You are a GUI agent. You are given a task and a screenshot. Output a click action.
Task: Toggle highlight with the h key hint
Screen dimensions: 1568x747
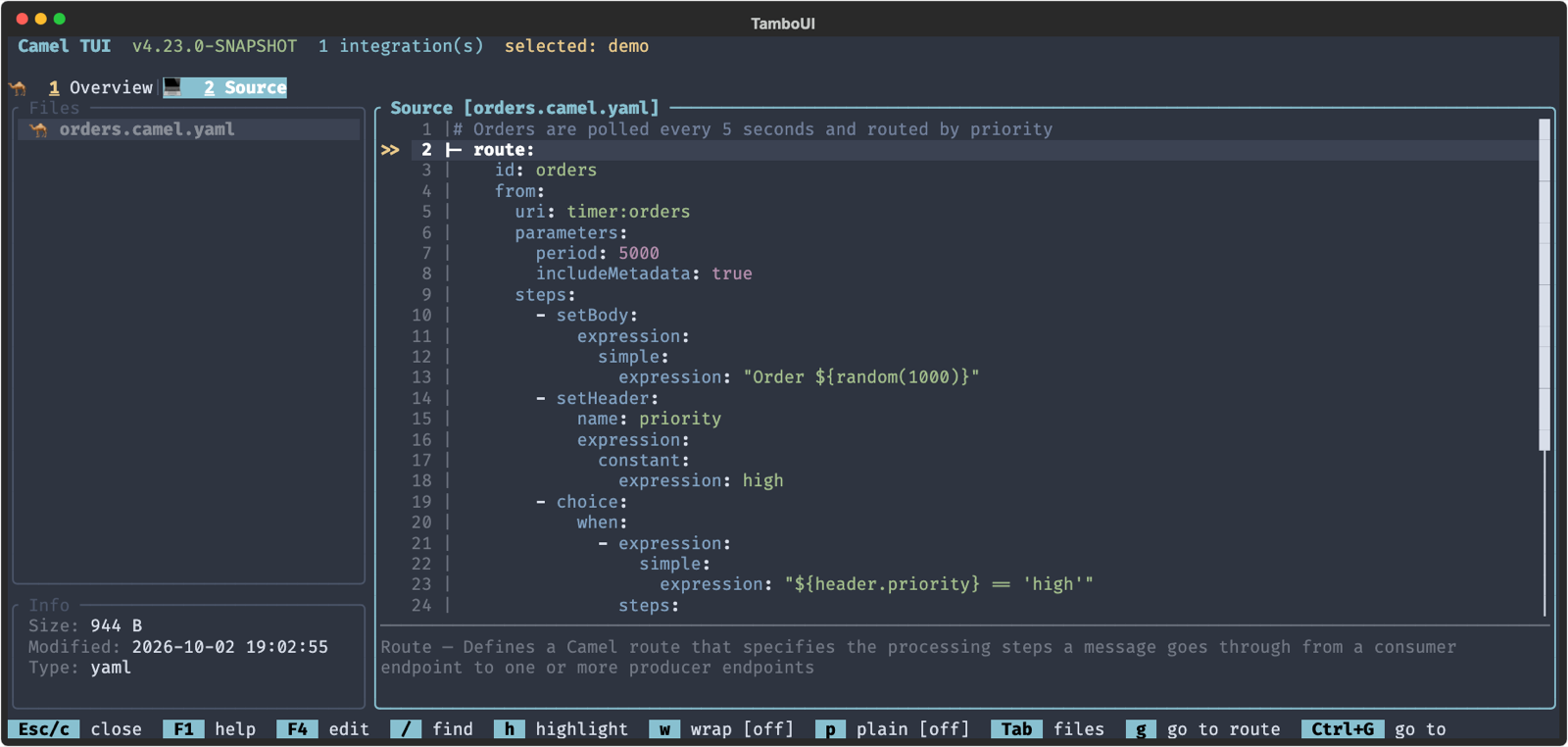[562, 729]
